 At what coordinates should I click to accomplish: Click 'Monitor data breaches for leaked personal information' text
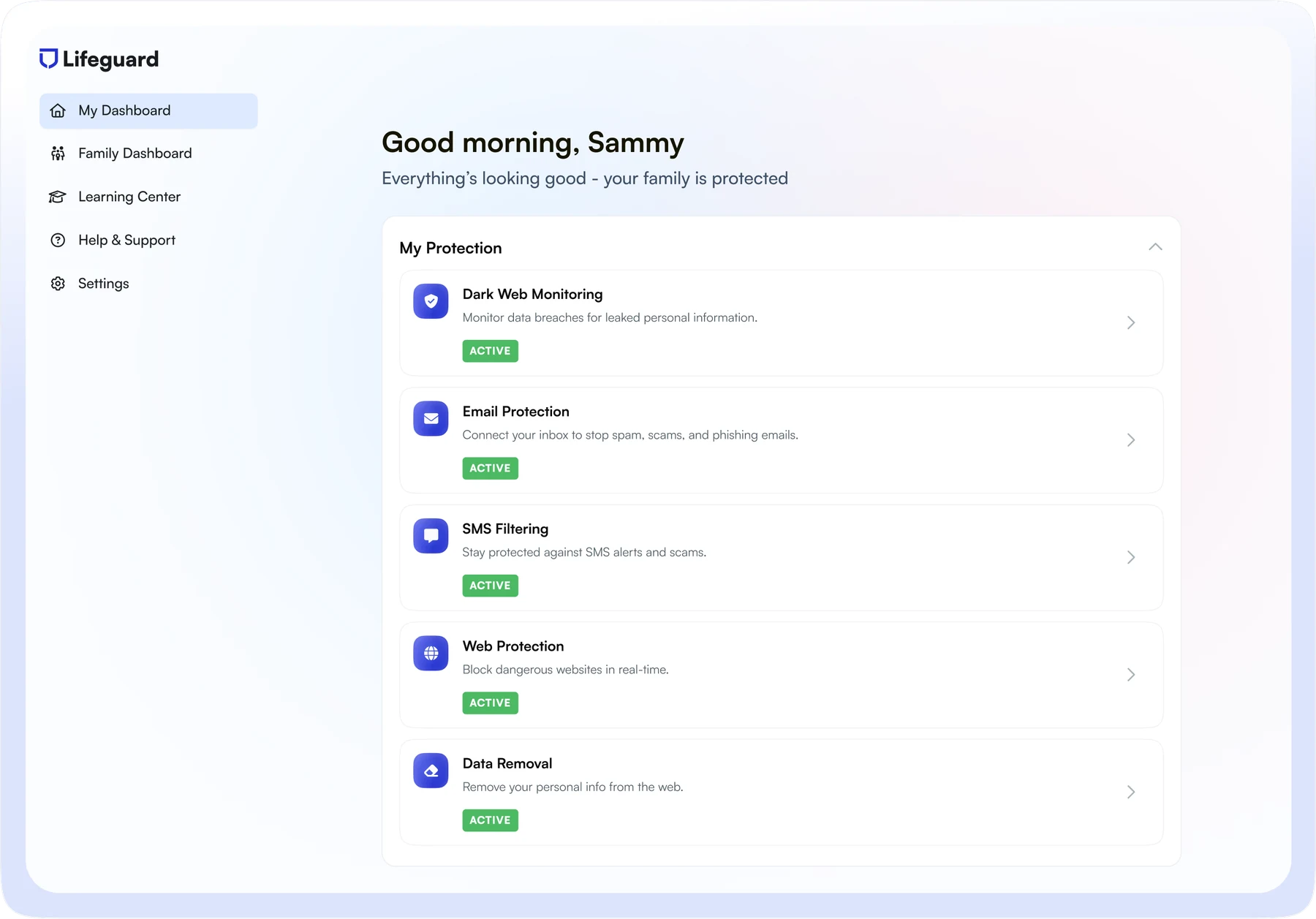[x=610, y=317]
